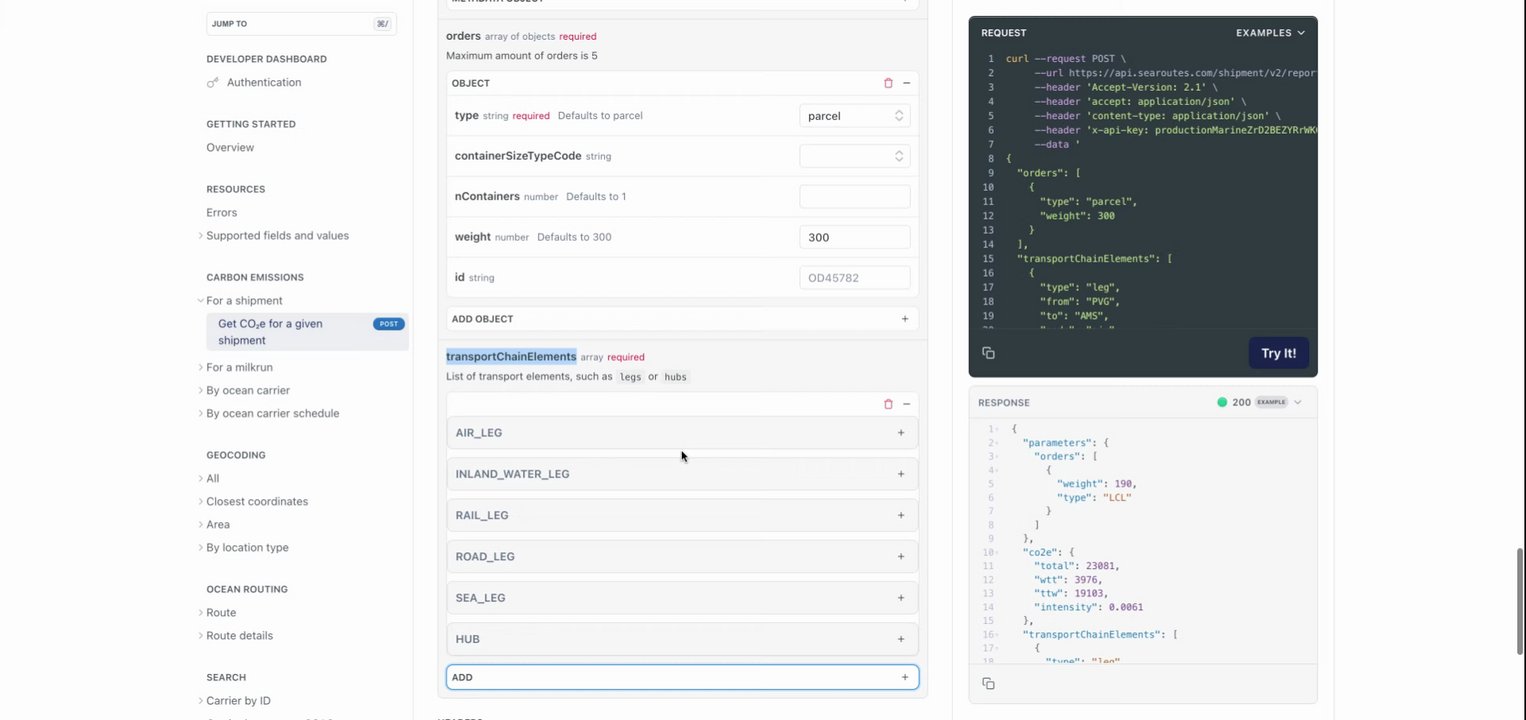Expand For a milkrun section
Viewport: 1526px width, 720px height.
[x=239, y=367]
